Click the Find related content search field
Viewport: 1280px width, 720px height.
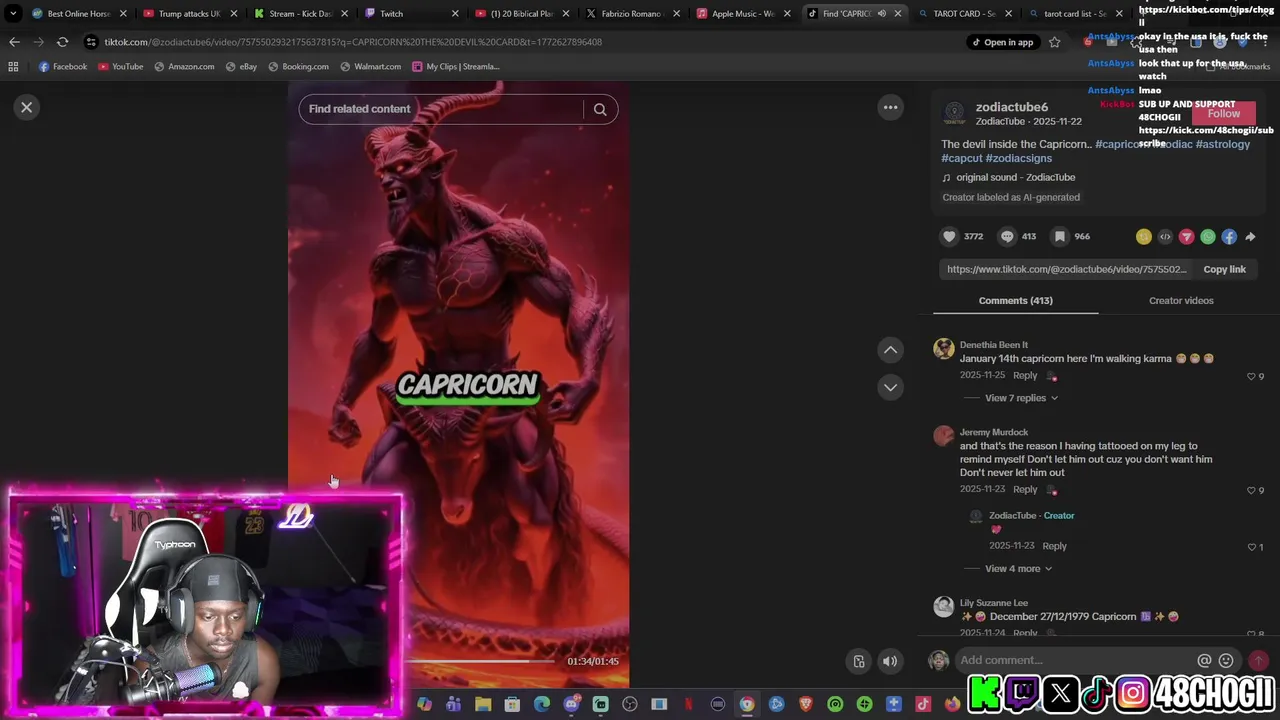(x=441, y=109)
